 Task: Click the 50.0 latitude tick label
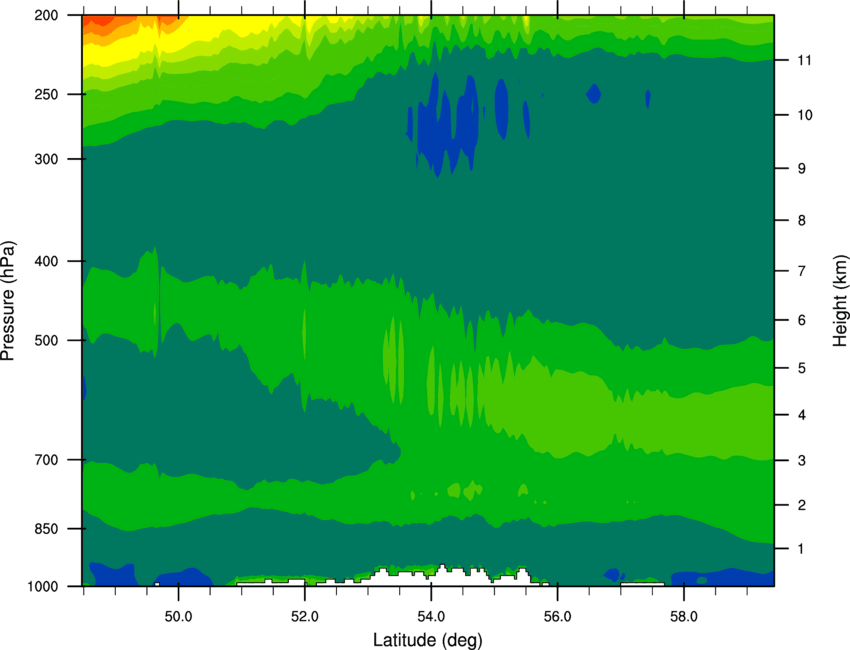pyautogui.click(x=178, y=617)
